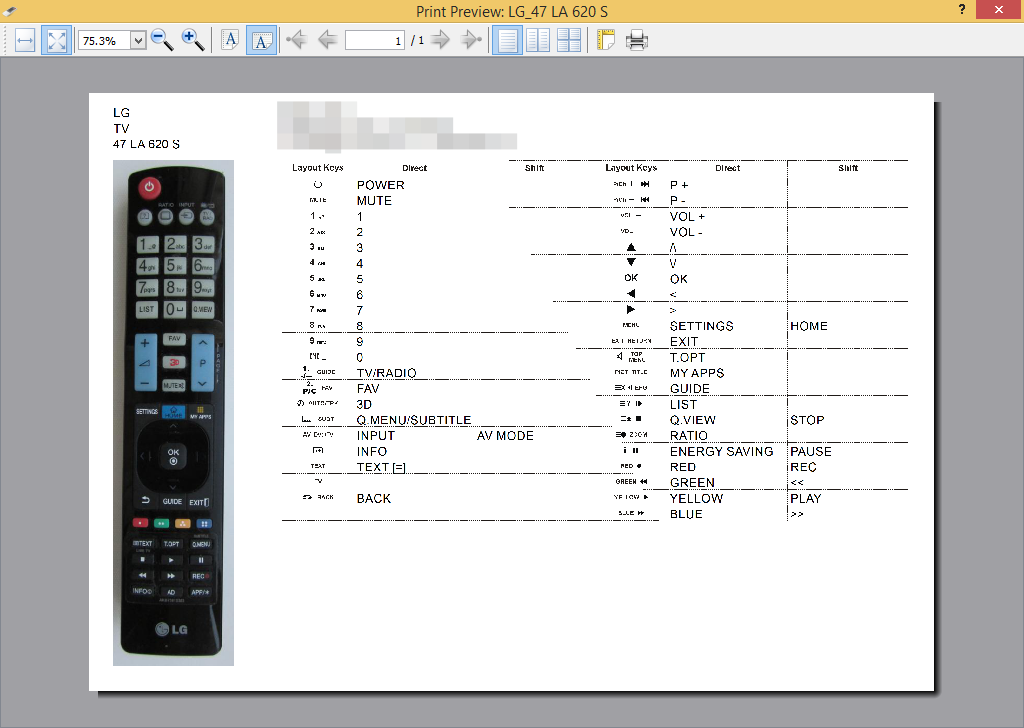Click the 75.3% zoom value field
The height and width of the screenshot is (728, 1024).
pyautogui.click(x=104, y=40)
